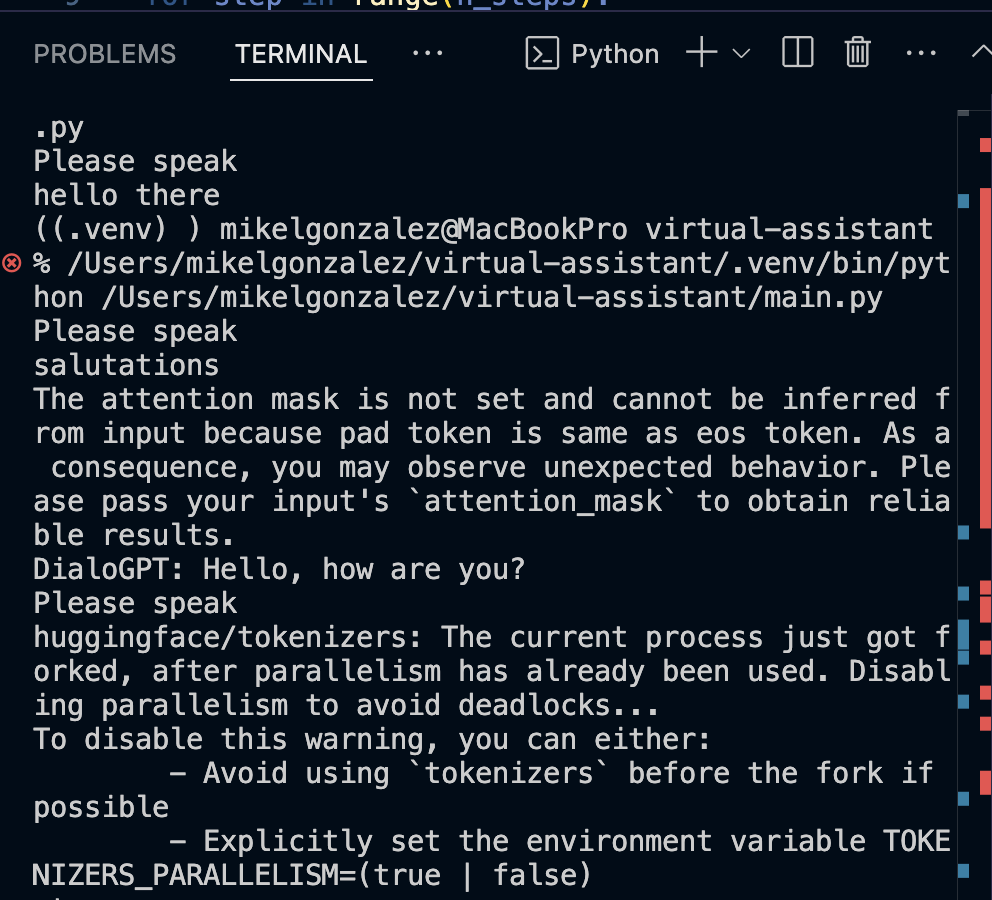Viewport: 992px width, 900px height.
Task: Expand the new terminal launch profile dropdown
Action: point(741,54)
